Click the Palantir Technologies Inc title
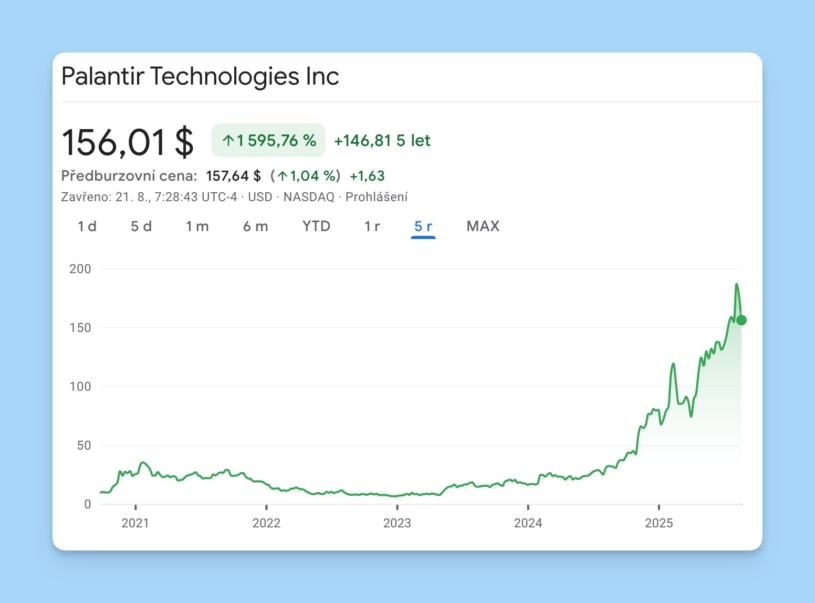This screenshot has height=603, width=815. tap(200, 75)
